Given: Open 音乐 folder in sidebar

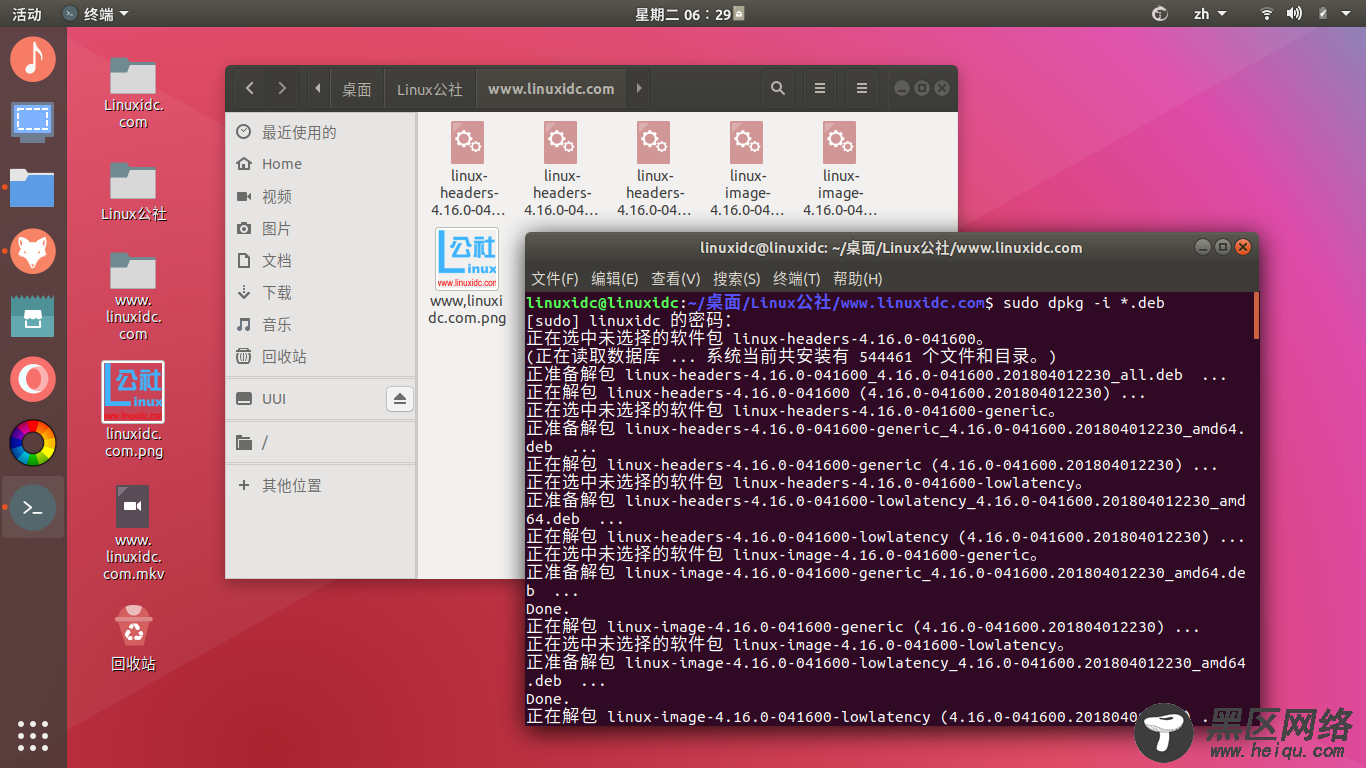Looking at the screenshot, I should click(321, 324).
